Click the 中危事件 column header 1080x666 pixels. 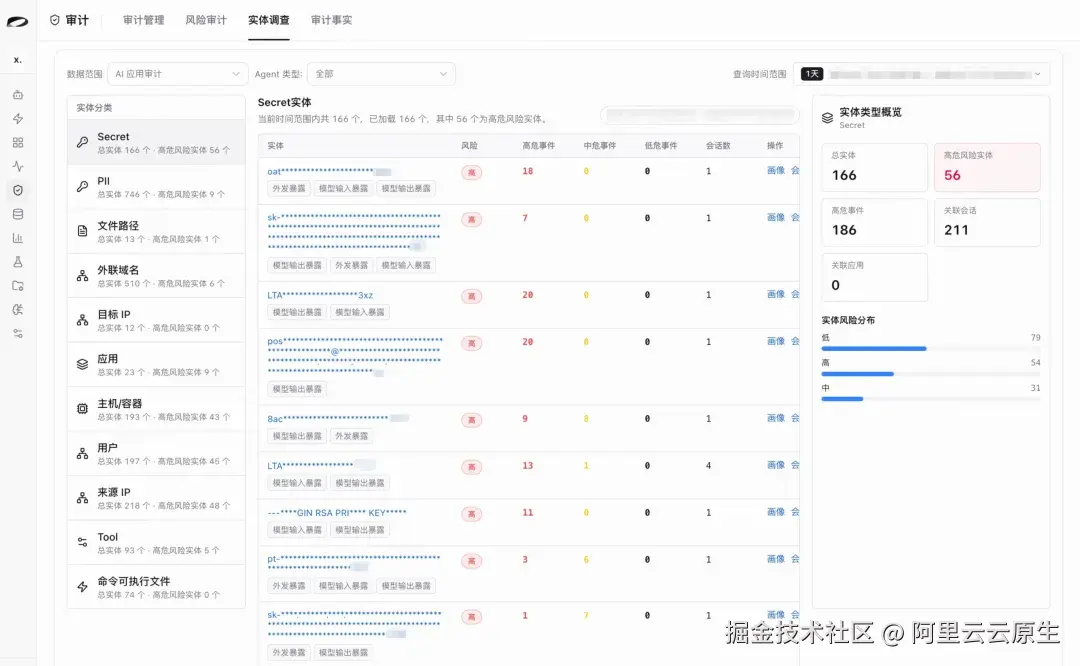coord(599,145)
